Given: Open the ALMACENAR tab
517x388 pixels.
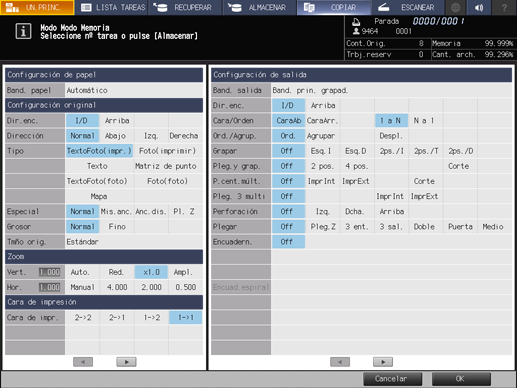Looking at the screenshot, I should [x=260, y=7].
